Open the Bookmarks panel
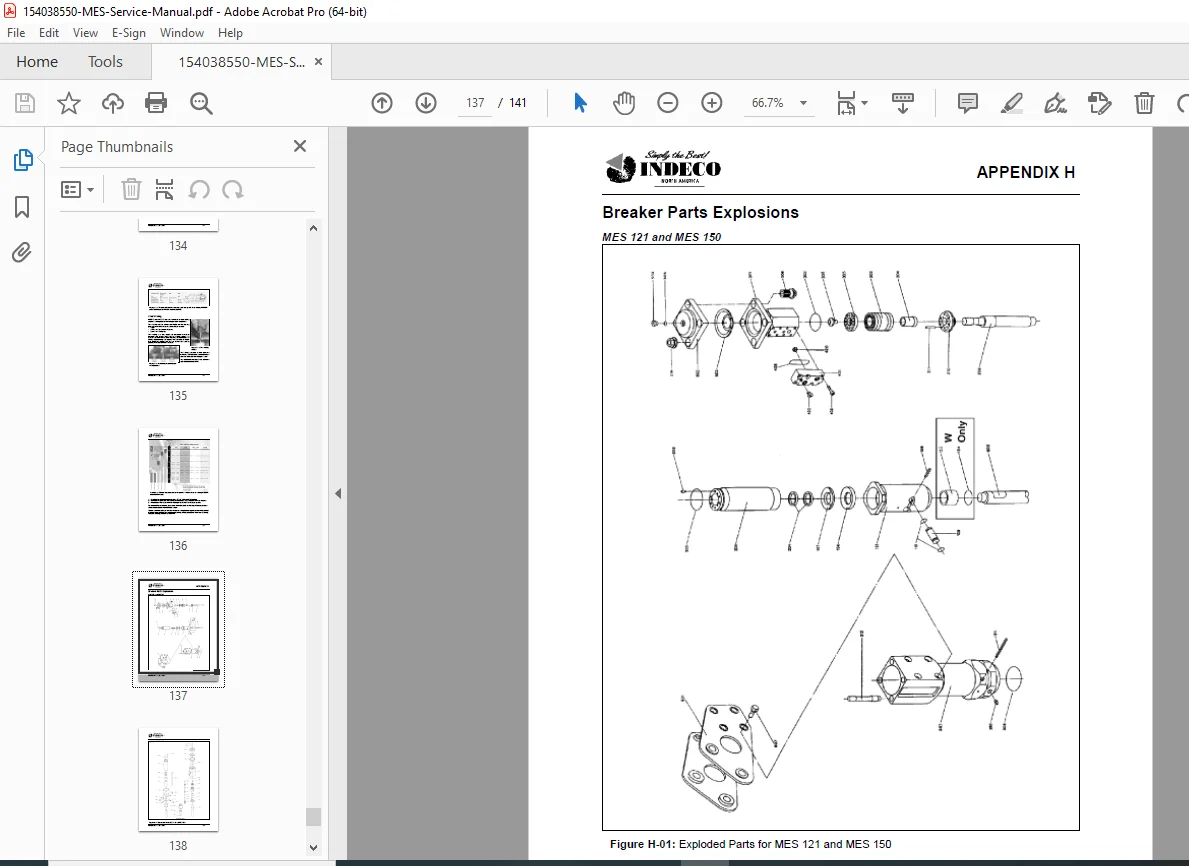Image resolution: width=1189 pixels, height=866 pixels. (22, 206)
